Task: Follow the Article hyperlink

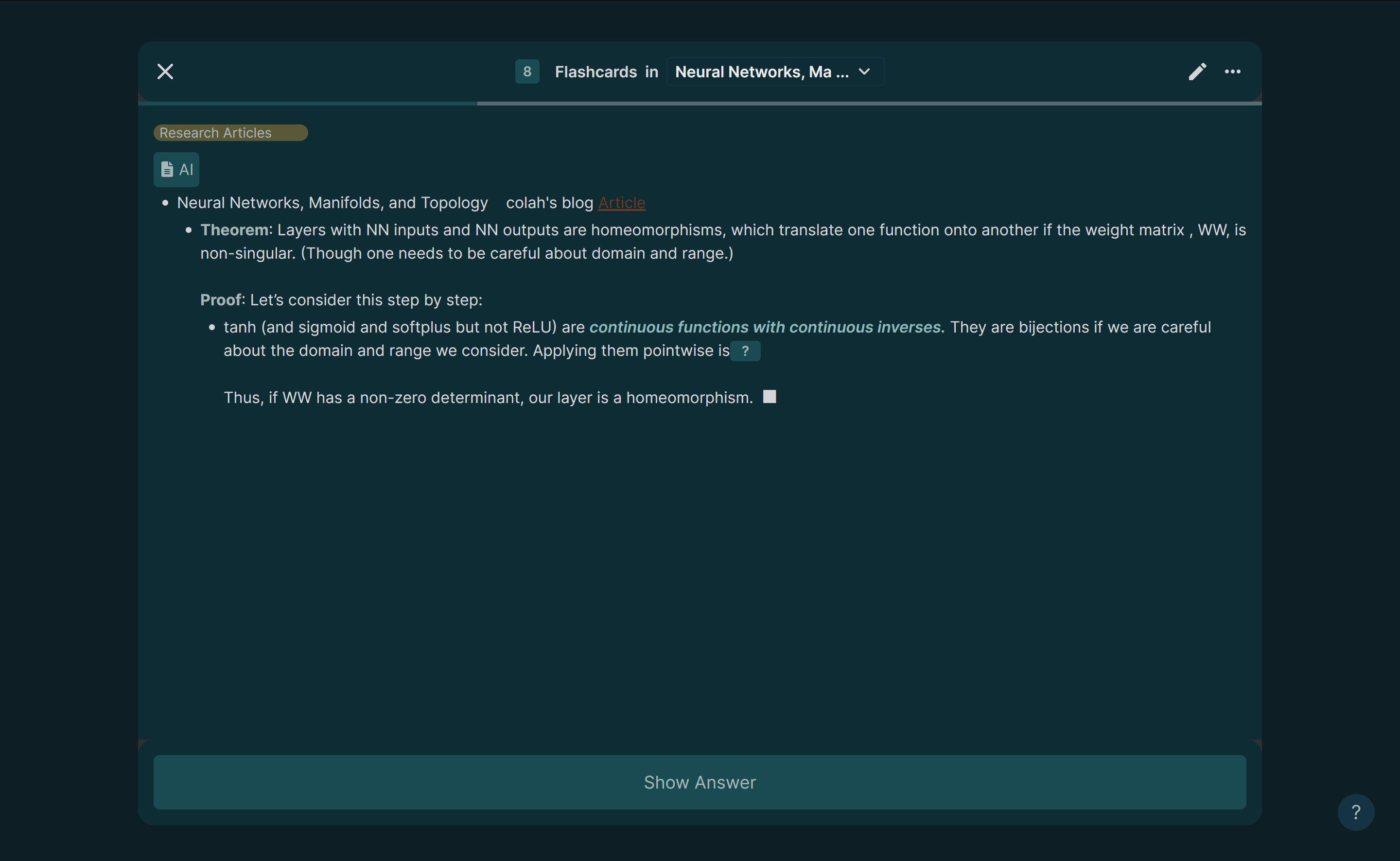Action: (x=622, y=203)
